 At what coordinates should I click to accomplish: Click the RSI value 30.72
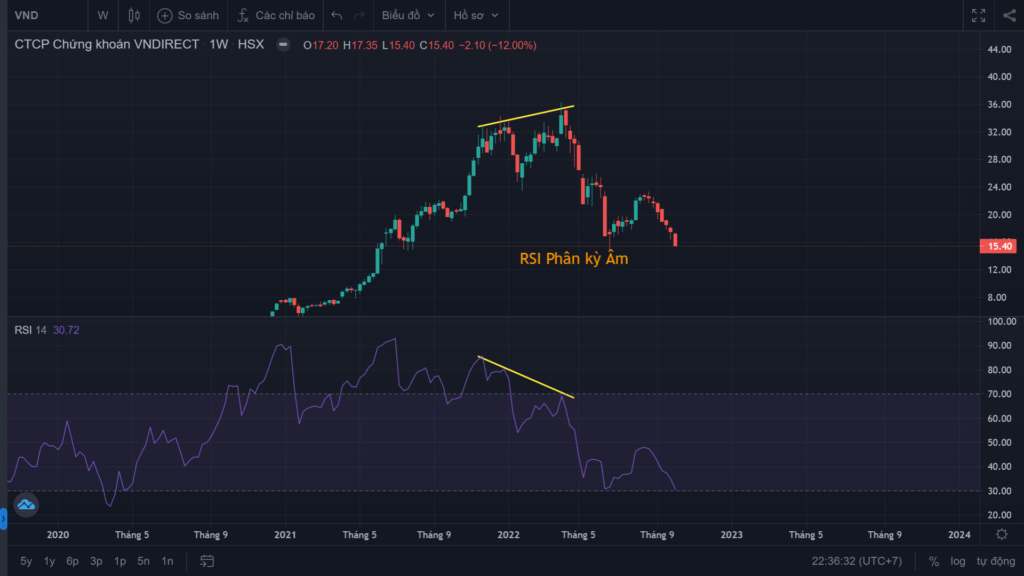[x=66, y=330]
